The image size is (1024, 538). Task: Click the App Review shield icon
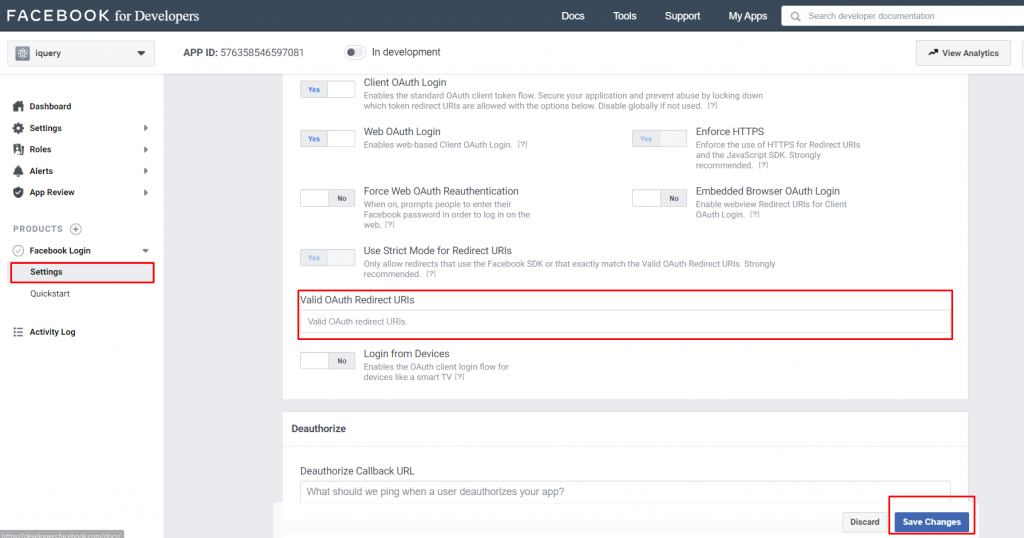click(x=18, y=193)
